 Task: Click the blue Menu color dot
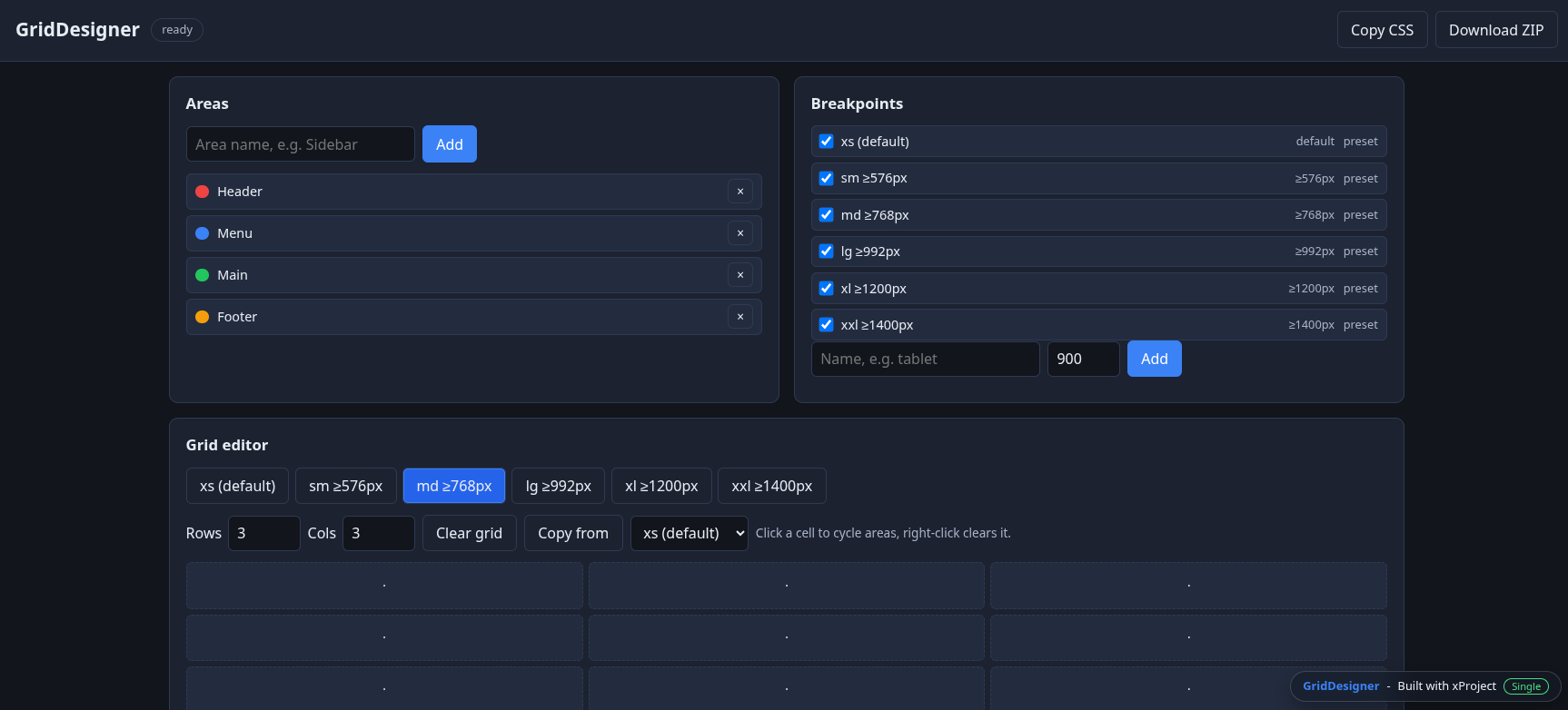click(203, 233)
